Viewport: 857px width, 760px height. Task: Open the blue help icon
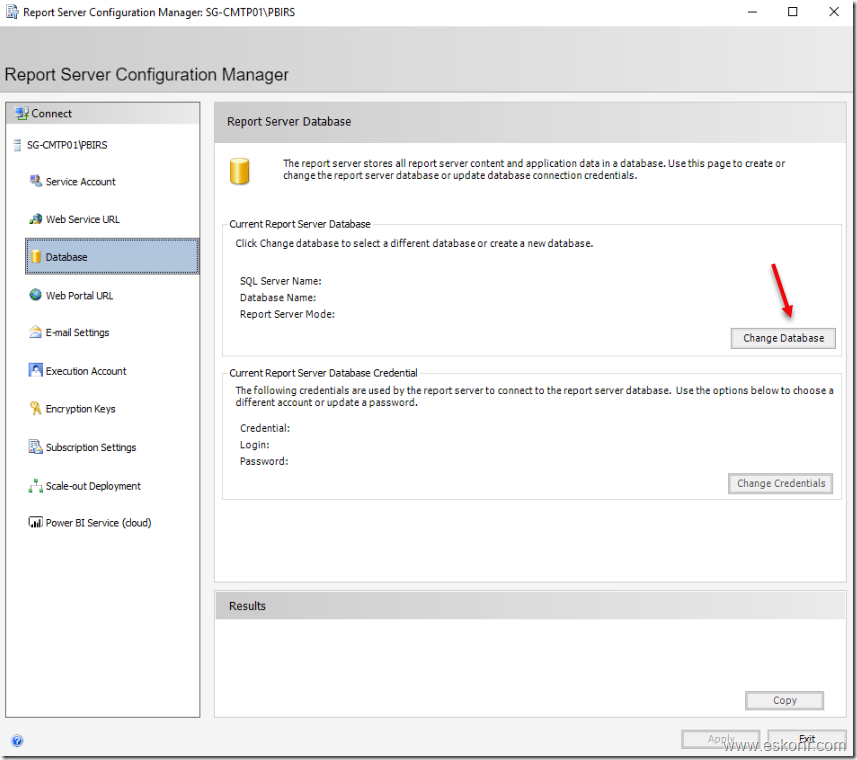(17, 741)
